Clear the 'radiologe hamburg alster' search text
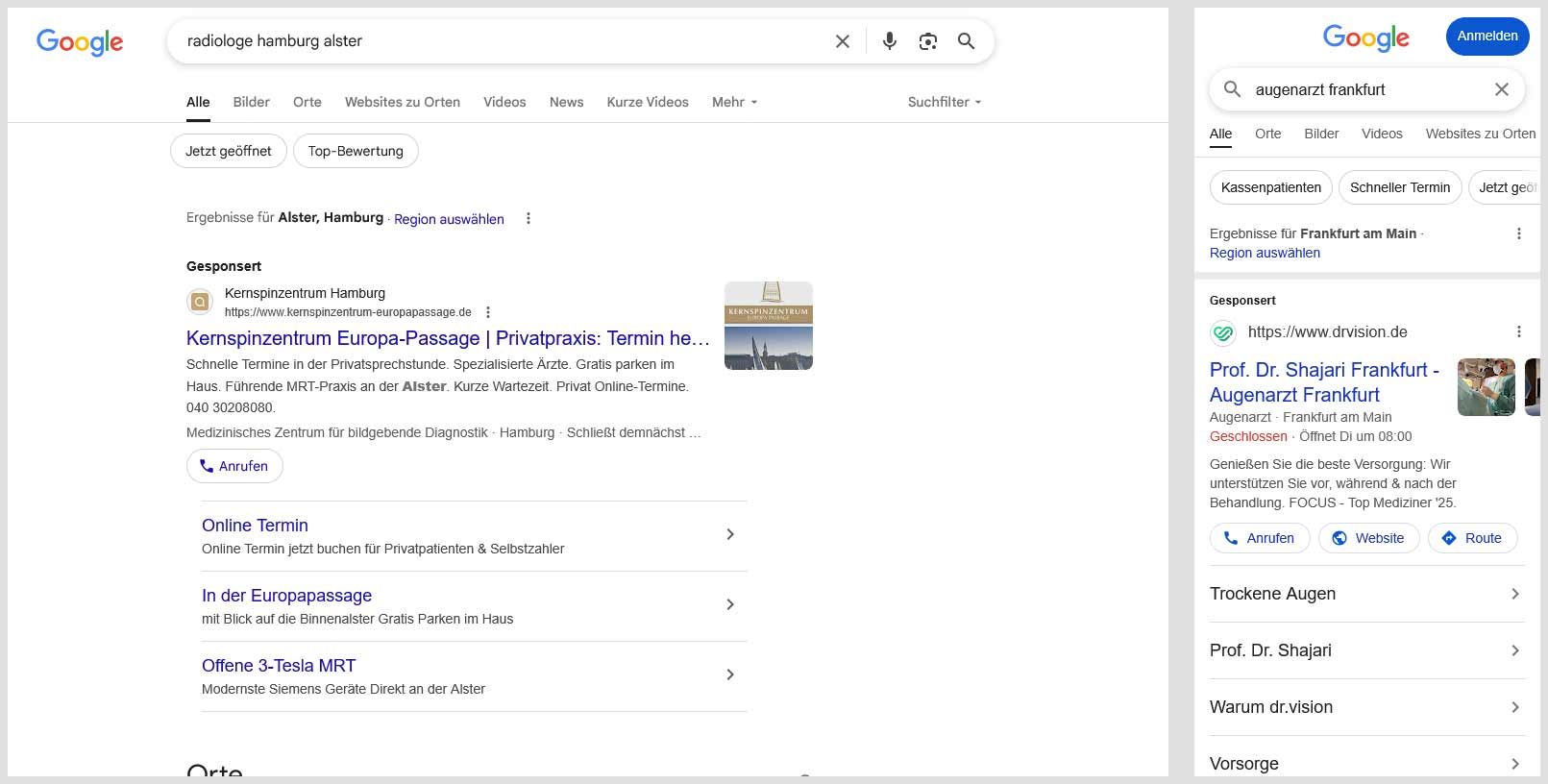The image size is (1548, 784). [x=843, y=41]
